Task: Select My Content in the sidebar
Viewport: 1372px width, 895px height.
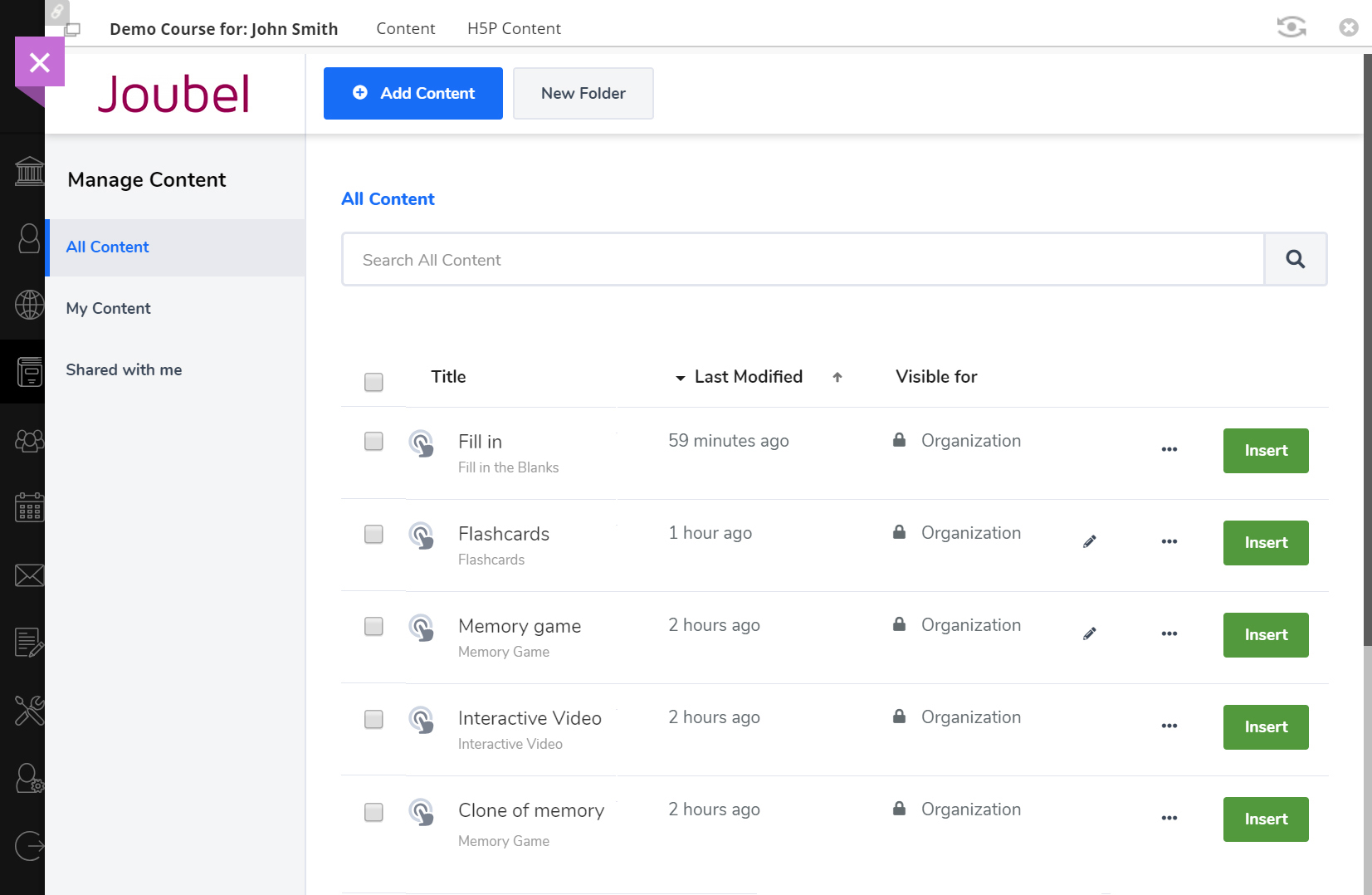Action: coord(109,309)
